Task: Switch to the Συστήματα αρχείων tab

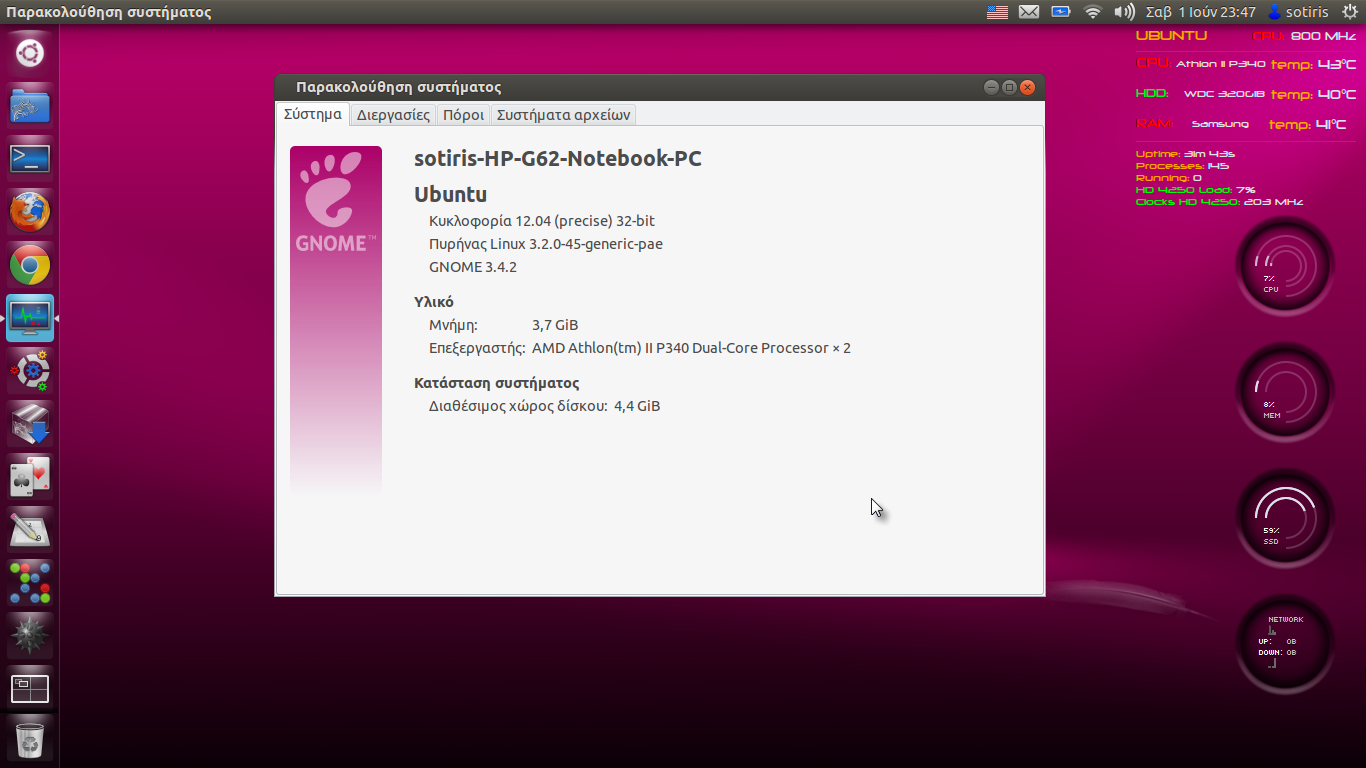Action: tap(563, 115)
